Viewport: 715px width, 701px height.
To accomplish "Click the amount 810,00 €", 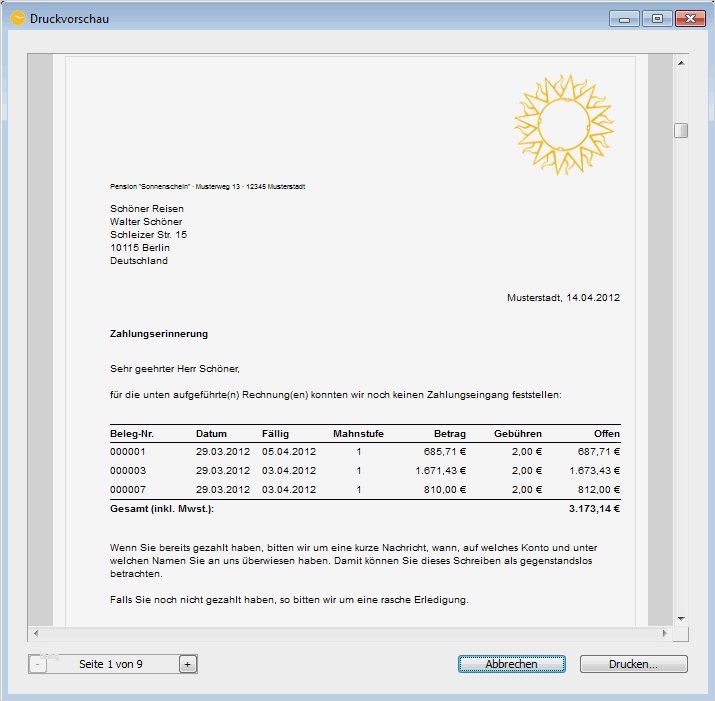I will [x=445, y=490].
